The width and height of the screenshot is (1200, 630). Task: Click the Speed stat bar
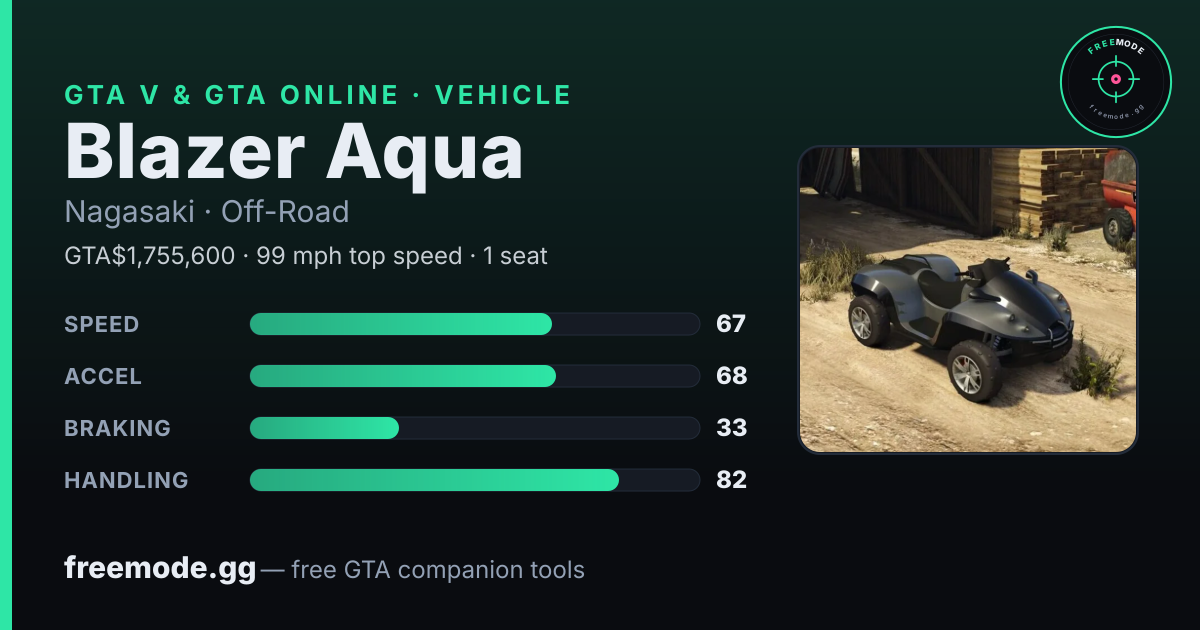474,324
